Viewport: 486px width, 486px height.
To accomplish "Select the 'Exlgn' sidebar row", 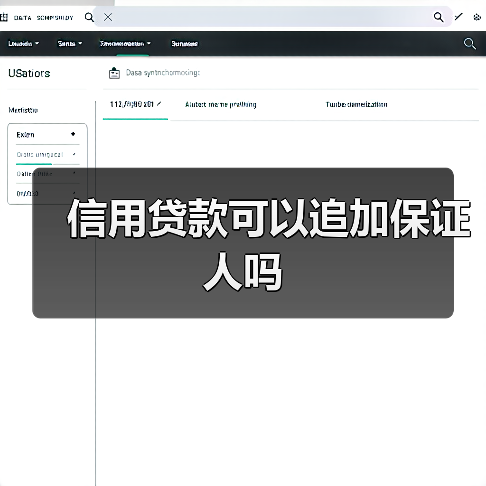I will point(47,135).
